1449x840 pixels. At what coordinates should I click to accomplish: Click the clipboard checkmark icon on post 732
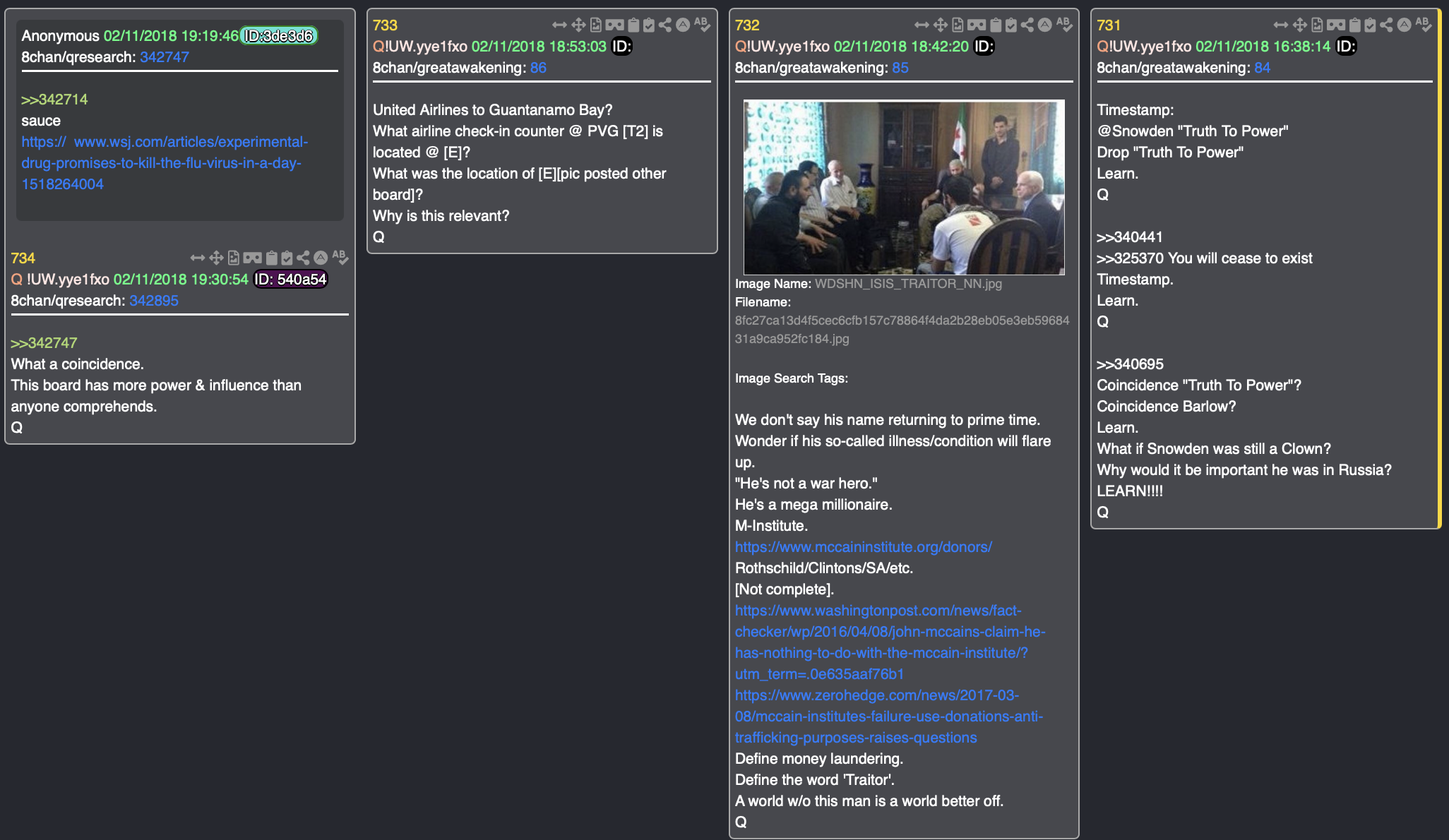(x=1011, y=25)
